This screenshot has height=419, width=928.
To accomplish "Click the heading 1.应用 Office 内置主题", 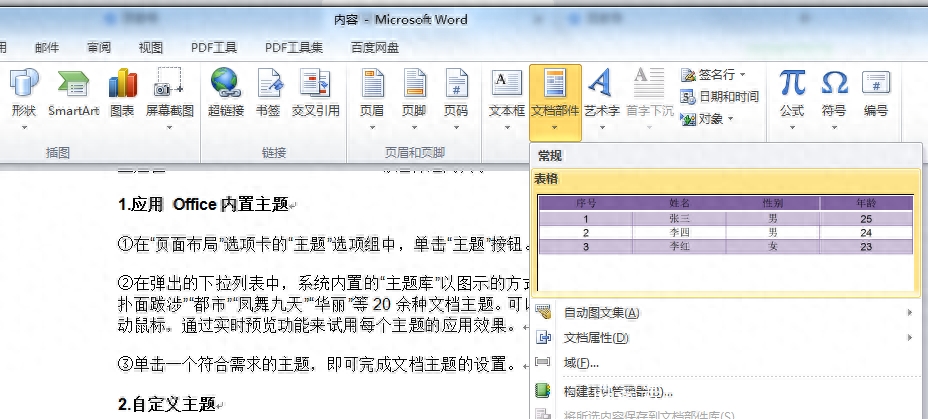I will click(x=203, y=205).
